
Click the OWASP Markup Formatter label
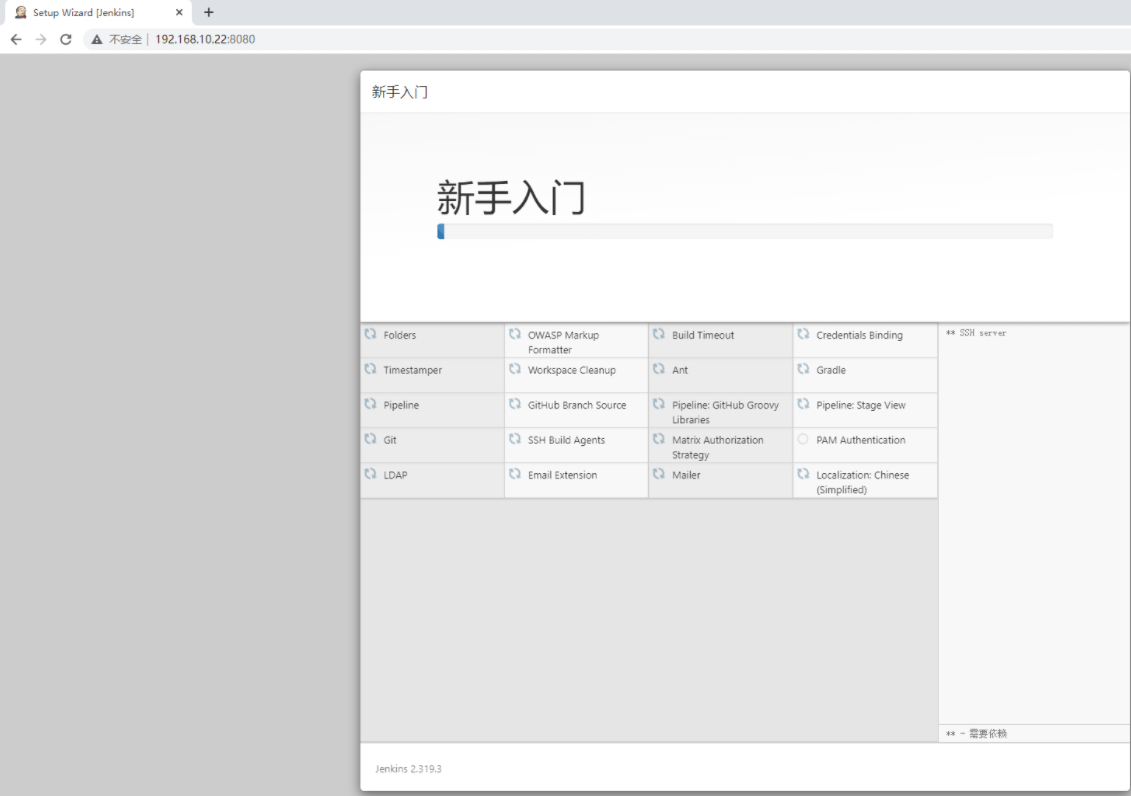point(563,342)
